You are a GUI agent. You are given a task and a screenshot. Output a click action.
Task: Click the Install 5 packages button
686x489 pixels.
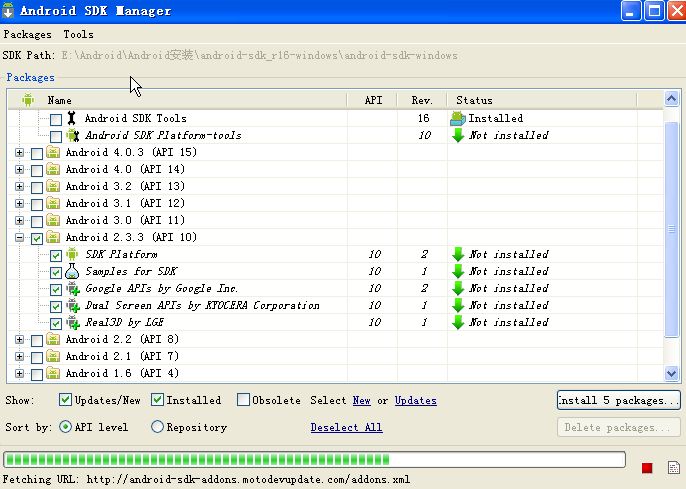click(619, 400)
